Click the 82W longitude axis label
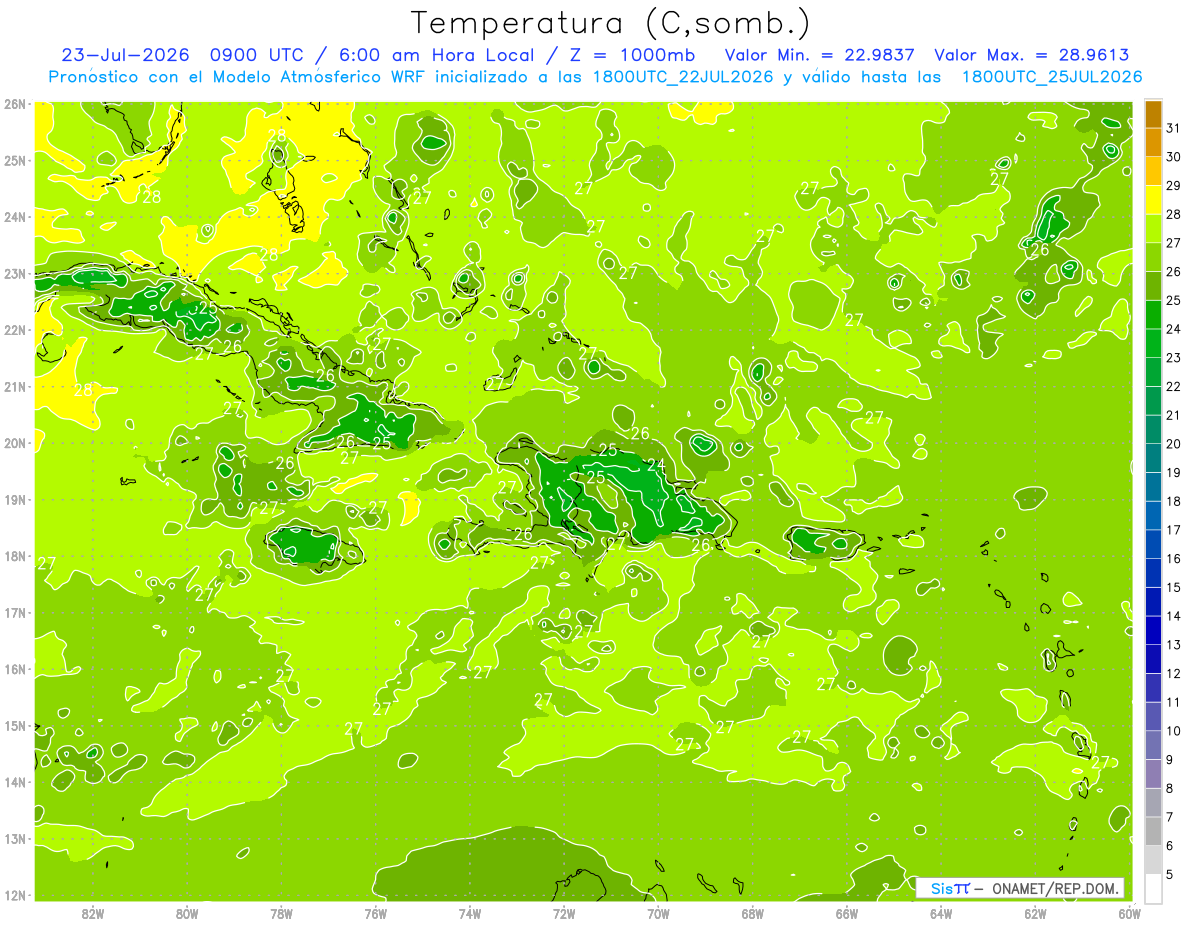The width and height of the screenshot is (1200, 927). coord(93,913)
